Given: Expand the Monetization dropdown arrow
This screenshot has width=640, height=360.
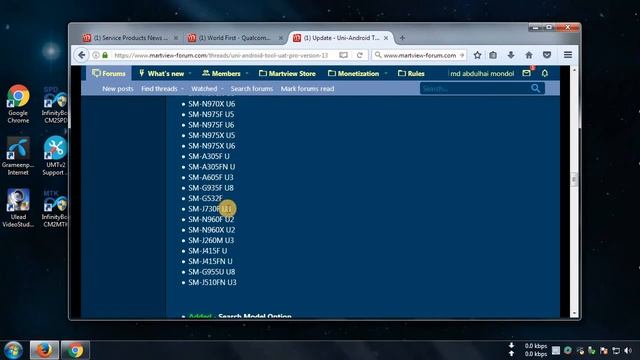Looking at the screenshot, I should (386, 74).
